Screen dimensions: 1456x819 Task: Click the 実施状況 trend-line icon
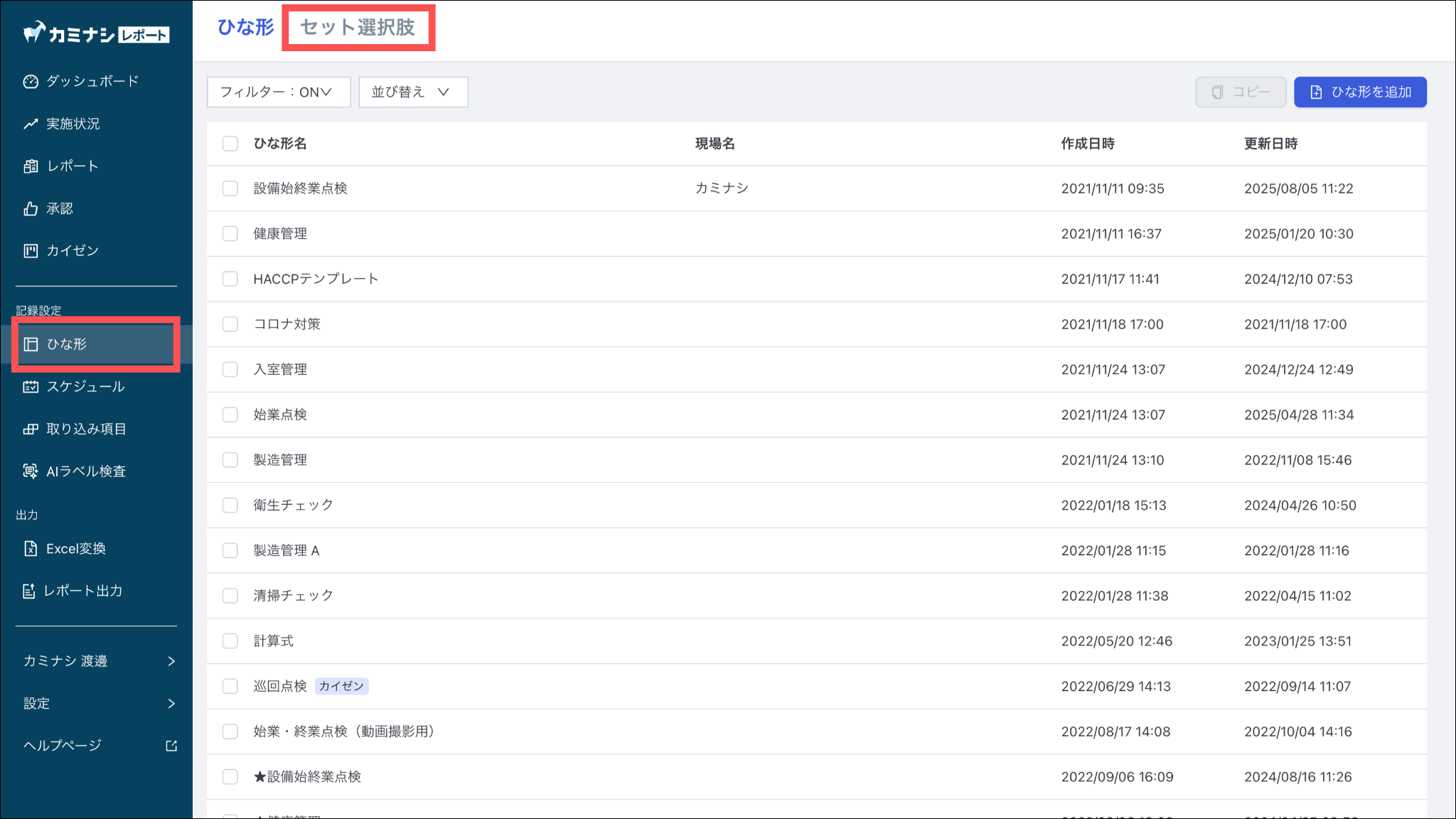[30, 124]
